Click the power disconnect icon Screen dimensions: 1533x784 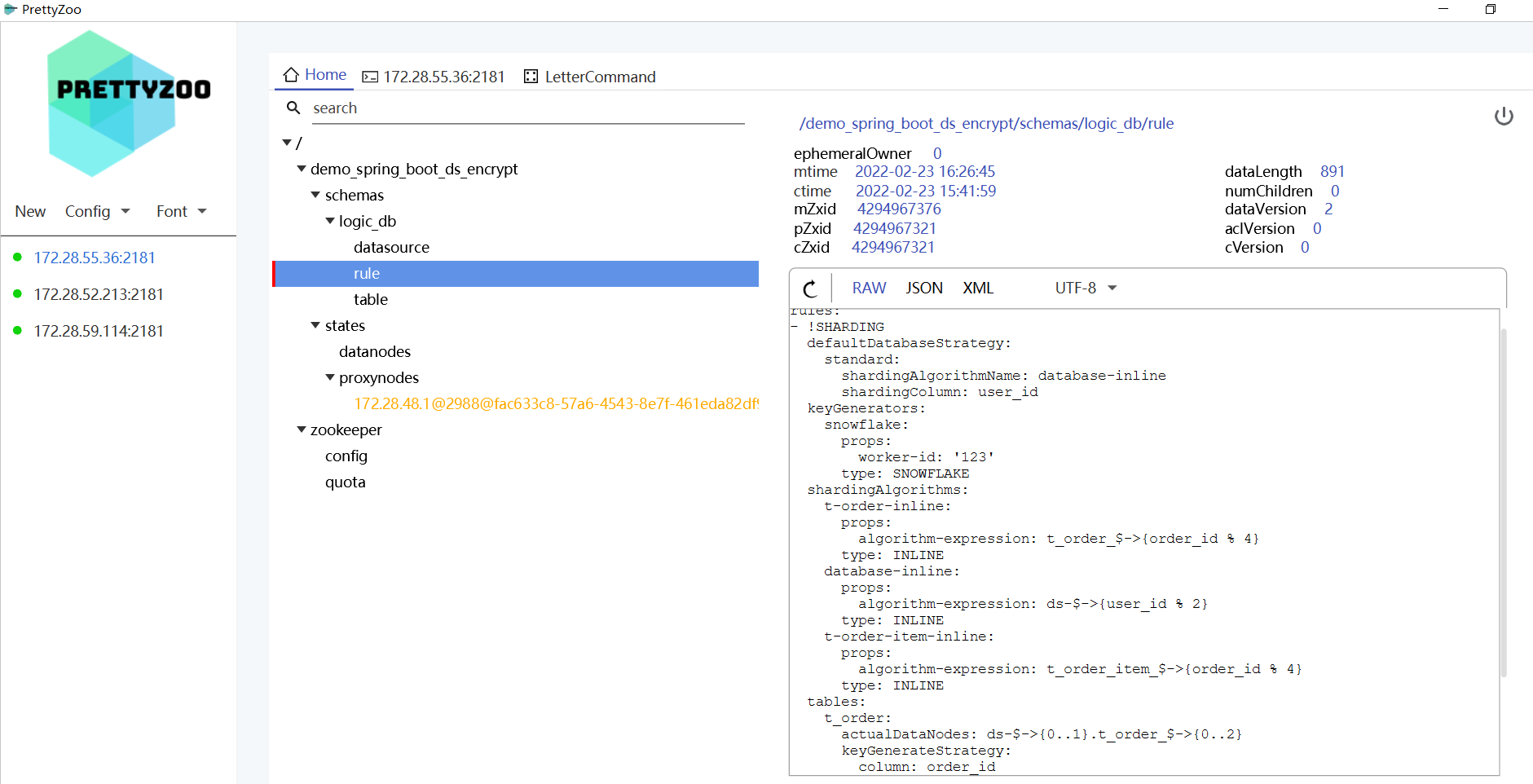1504,116
